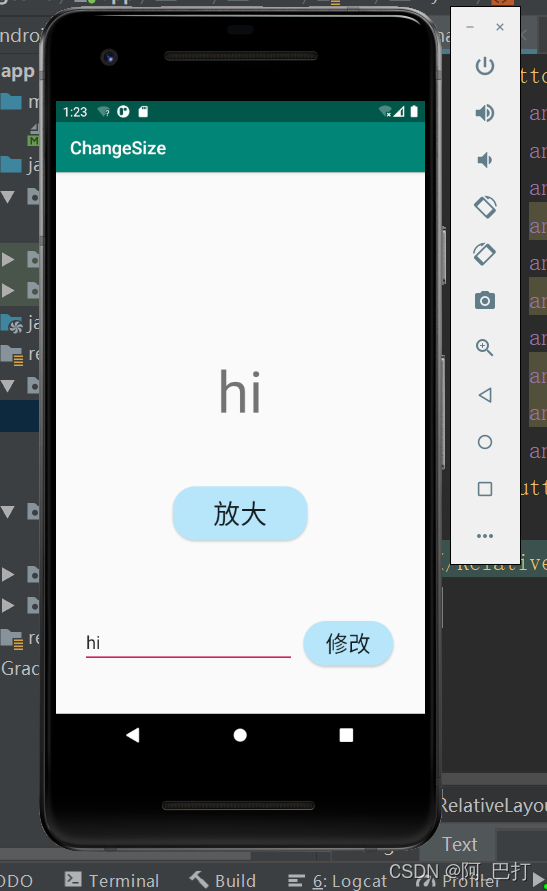Open the Terminal tool window tab
Viewport: 547px width, 891px height.
pos(112,880)
